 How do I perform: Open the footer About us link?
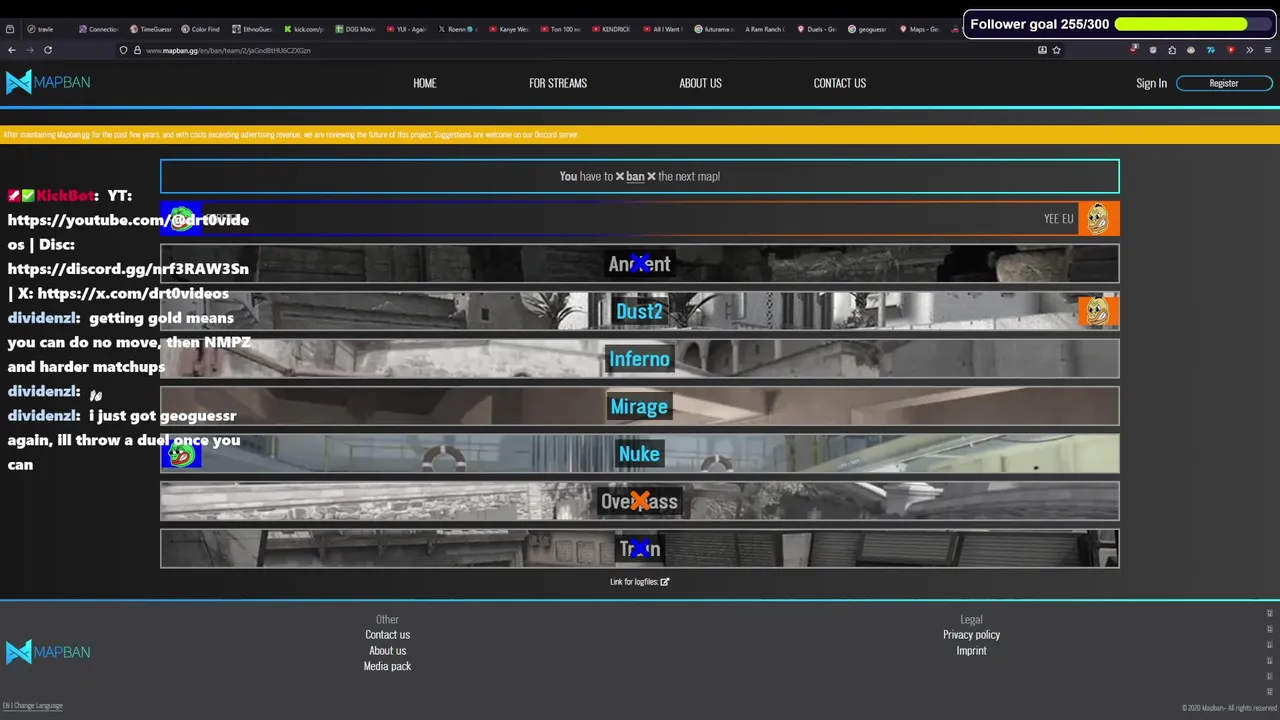pos(387,651)
